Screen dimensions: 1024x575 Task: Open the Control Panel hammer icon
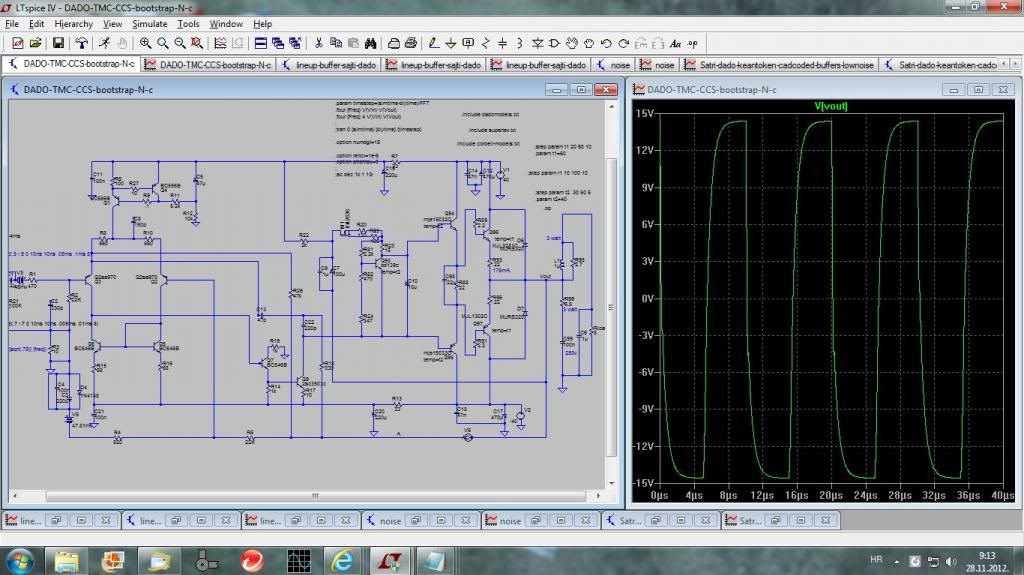coord(82,43)
